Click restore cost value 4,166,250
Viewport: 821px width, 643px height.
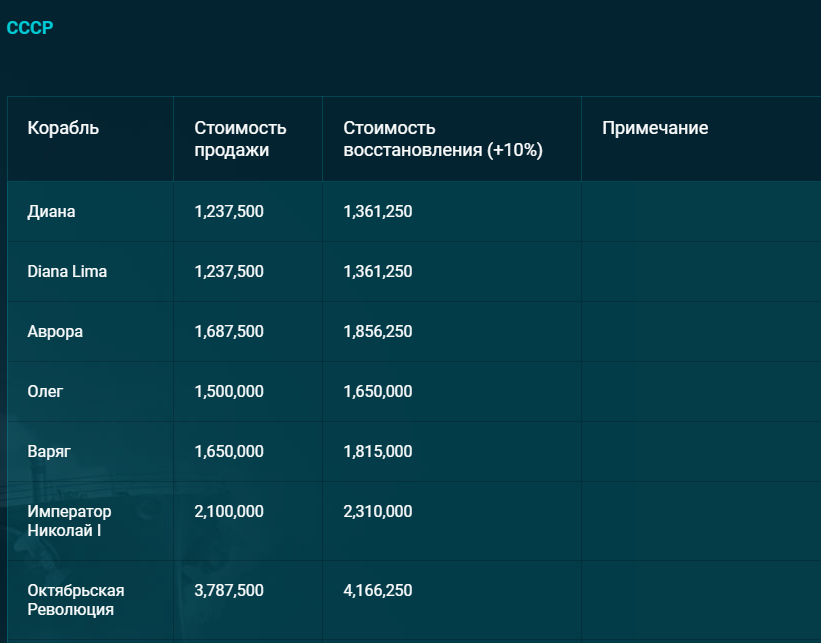tap(378, 591)
